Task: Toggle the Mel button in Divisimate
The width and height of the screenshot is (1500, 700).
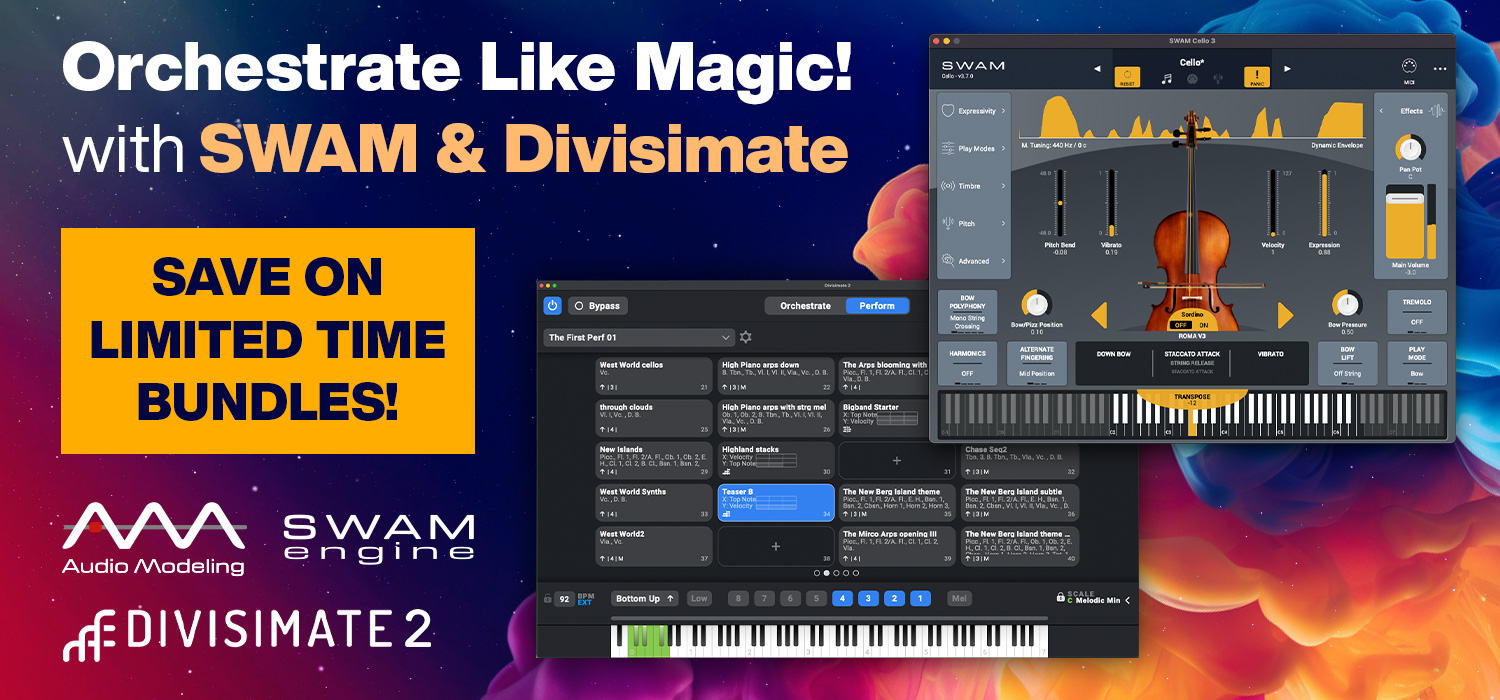Action: [x=959, y=599]
